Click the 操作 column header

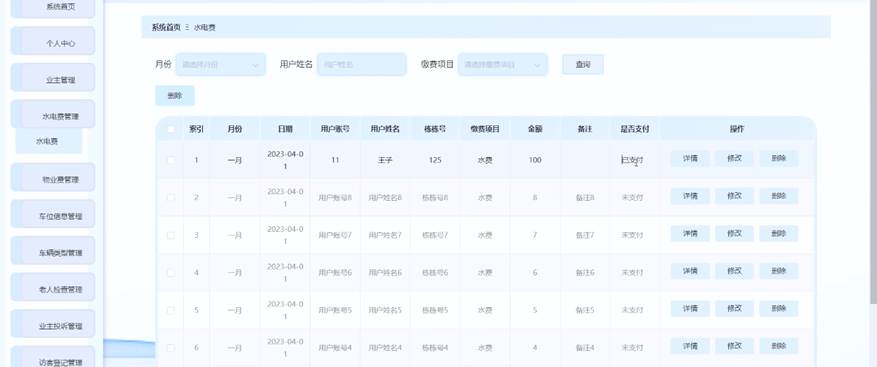point(737,129)
